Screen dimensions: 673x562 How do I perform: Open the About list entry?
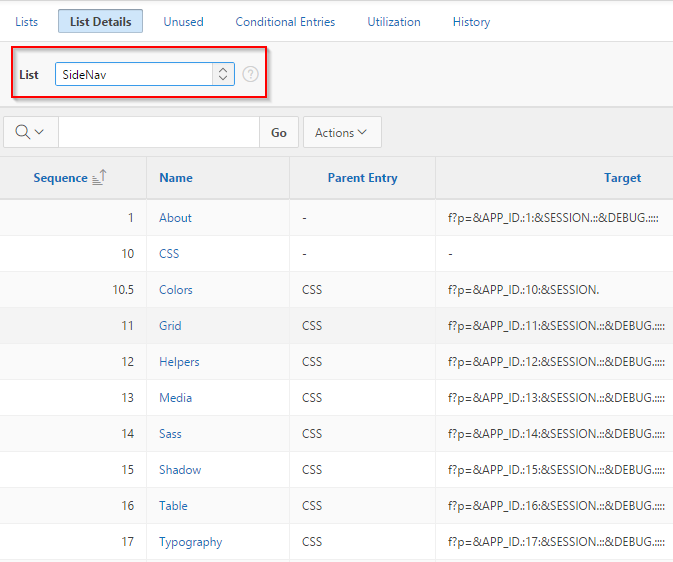175,218
